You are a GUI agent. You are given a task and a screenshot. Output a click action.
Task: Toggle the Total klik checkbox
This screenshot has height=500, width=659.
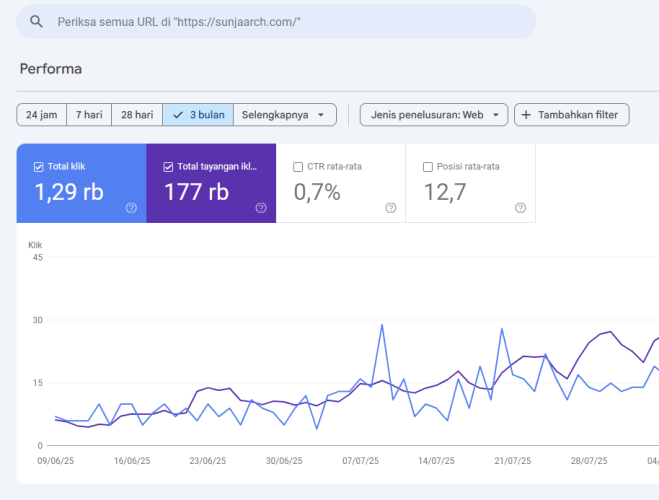[x=38, y=167]
